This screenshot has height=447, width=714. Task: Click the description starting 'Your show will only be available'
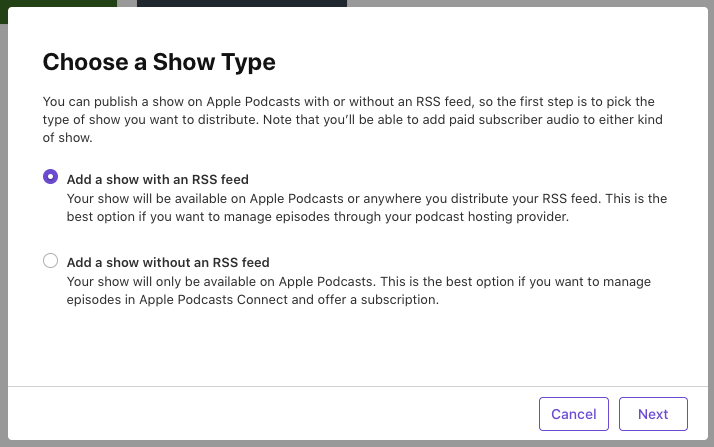pos(359,290)
